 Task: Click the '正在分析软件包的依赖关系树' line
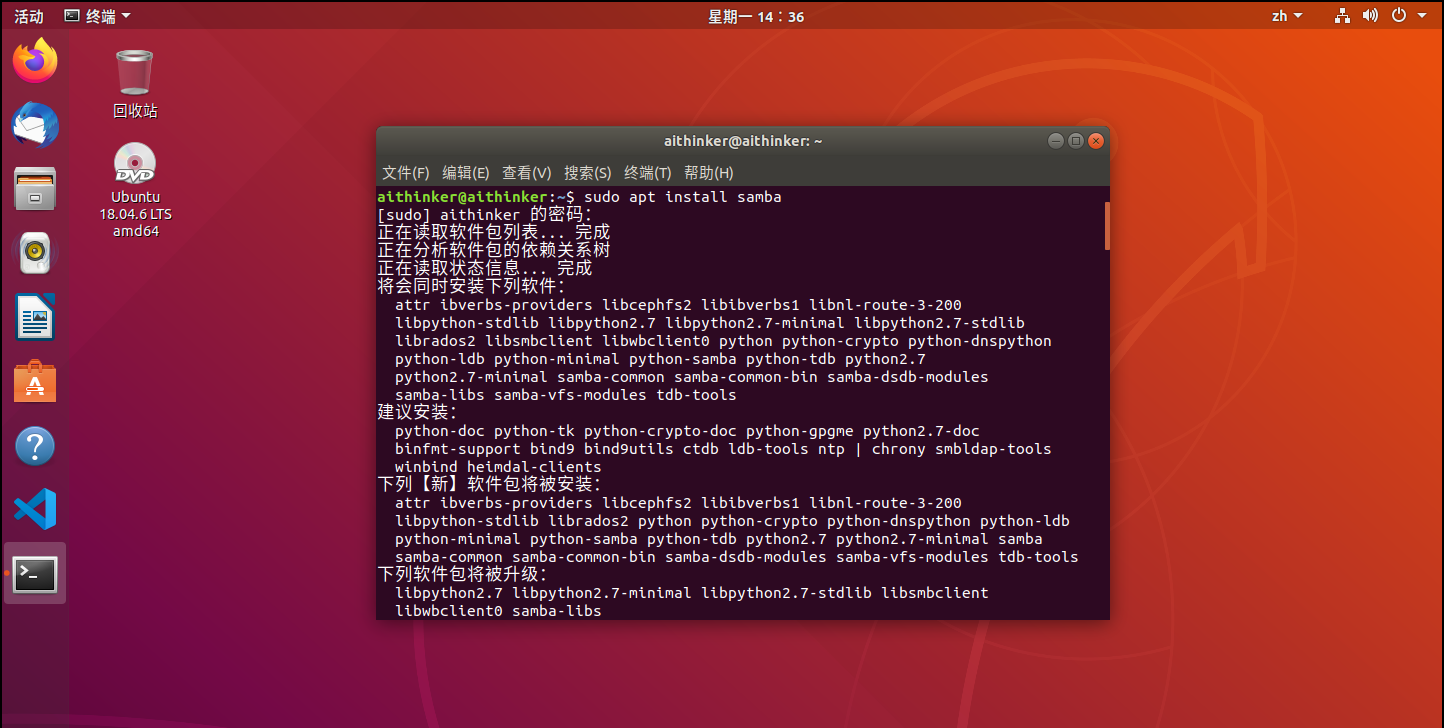tap(494, 250)
